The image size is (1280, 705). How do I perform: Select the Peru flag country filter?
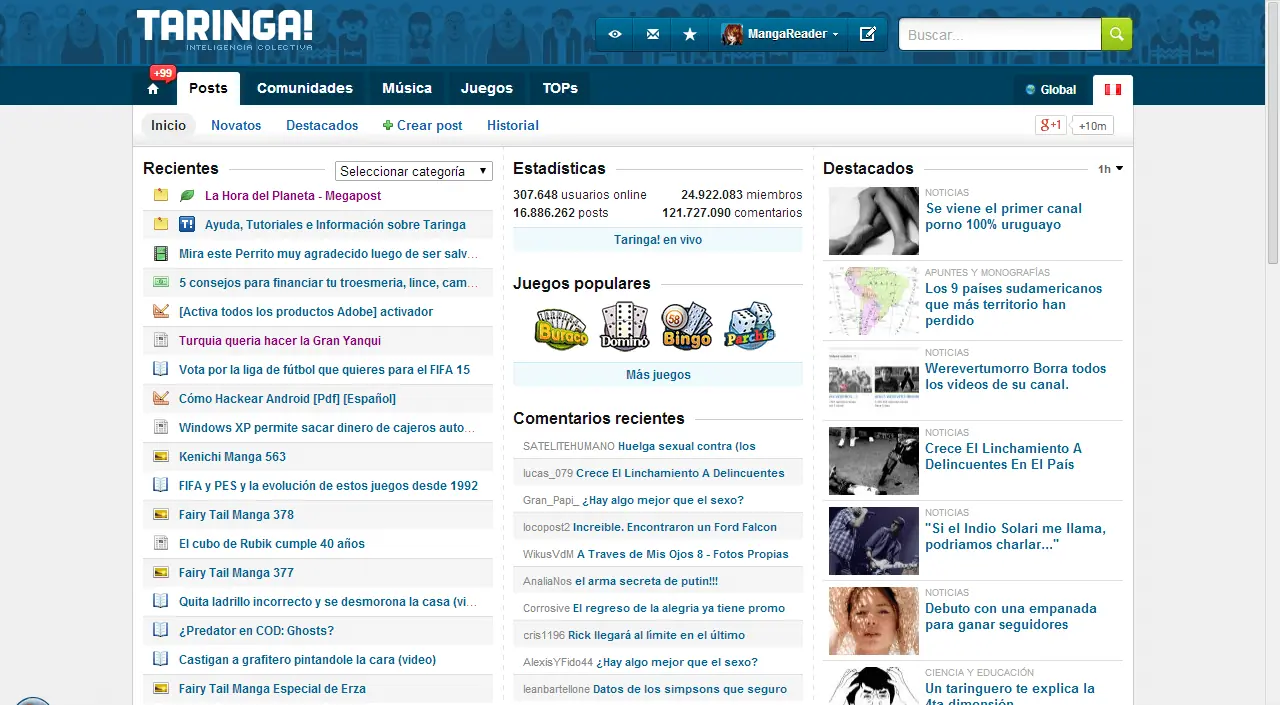(x=1112, y=89)
